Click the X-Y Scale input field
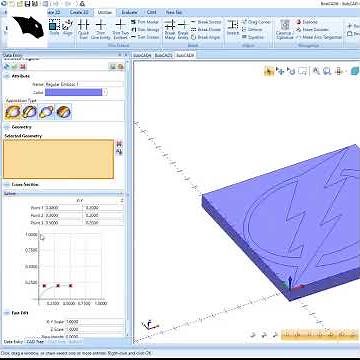The width and height of the screenshot is (360, 360). coord(94,322)
